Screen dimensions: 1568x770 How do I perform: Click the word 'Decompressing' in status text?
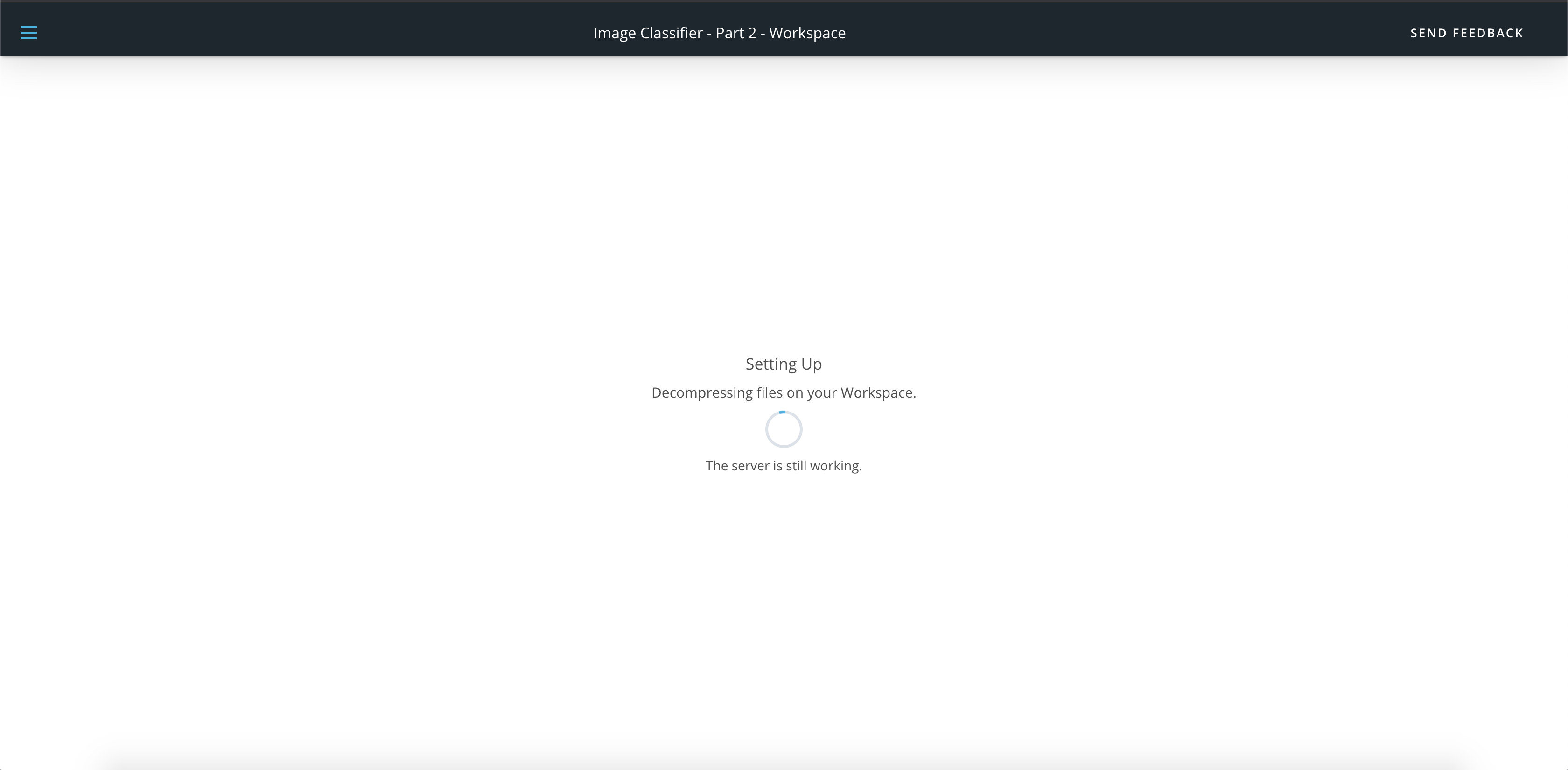701,392
